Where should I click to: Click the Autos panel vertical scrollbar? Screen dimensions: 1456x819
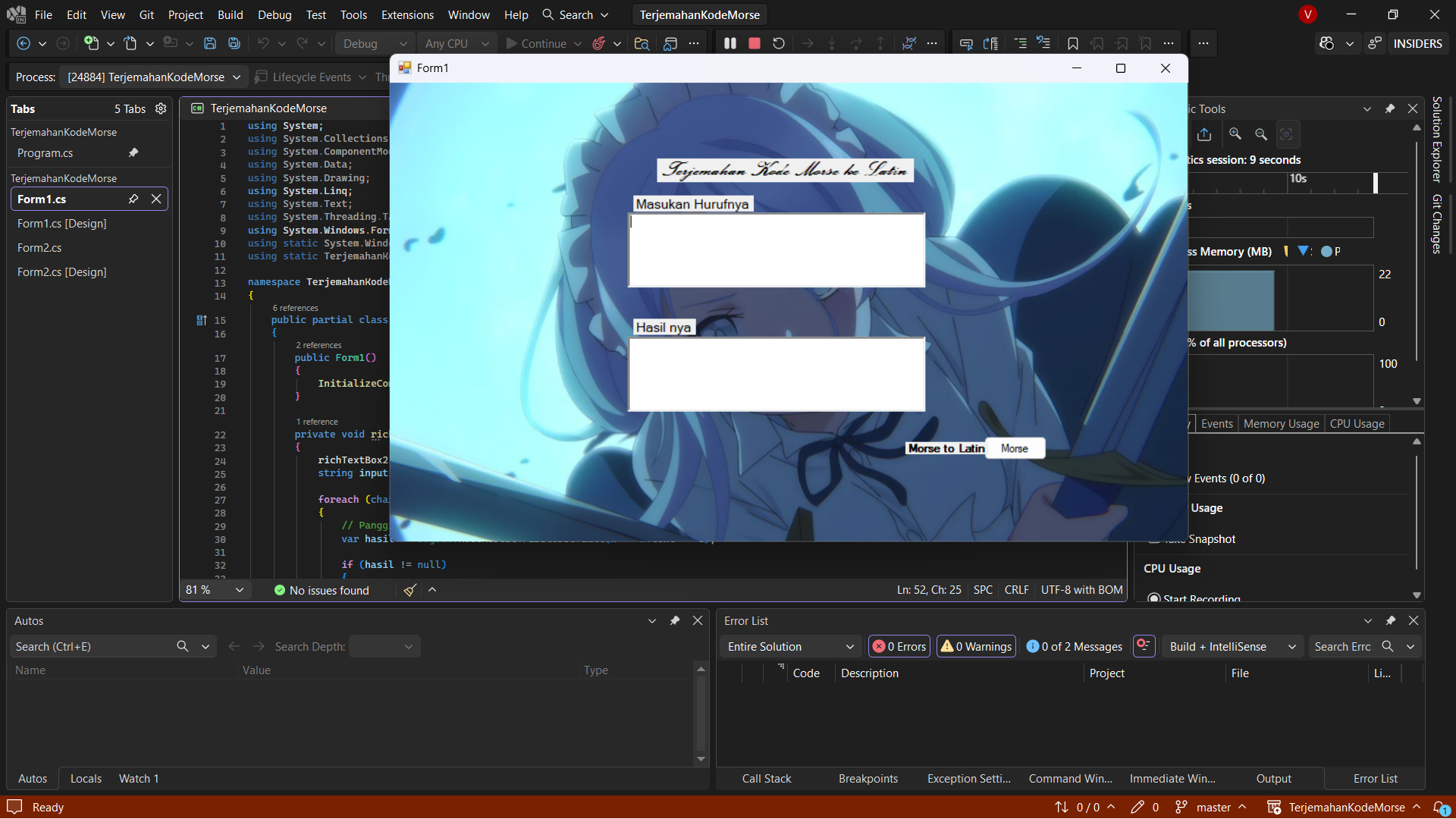(701, 714)
